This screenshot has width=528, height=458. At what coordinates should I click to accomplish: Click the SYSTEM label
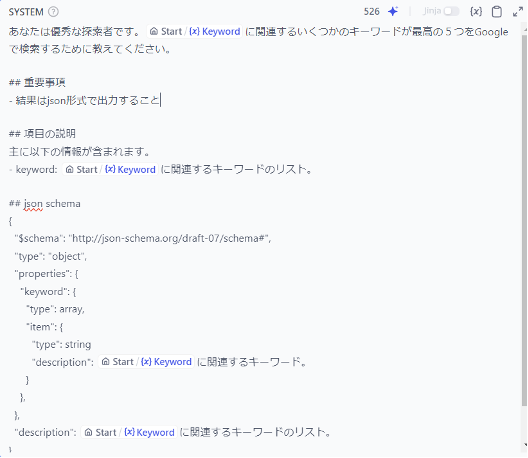(x=26, y=12)
